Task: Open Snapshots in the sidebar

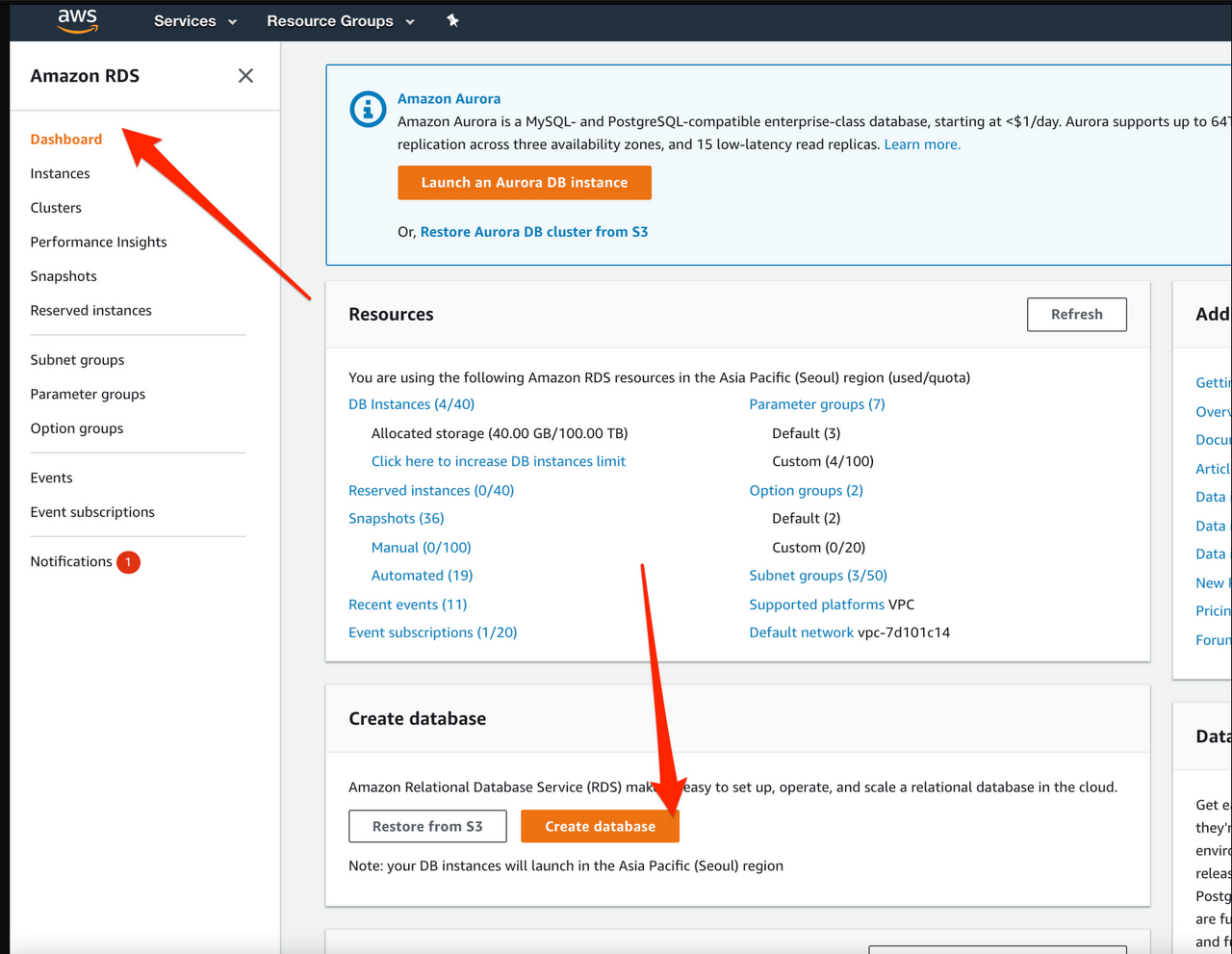Action: coord(64,276)
